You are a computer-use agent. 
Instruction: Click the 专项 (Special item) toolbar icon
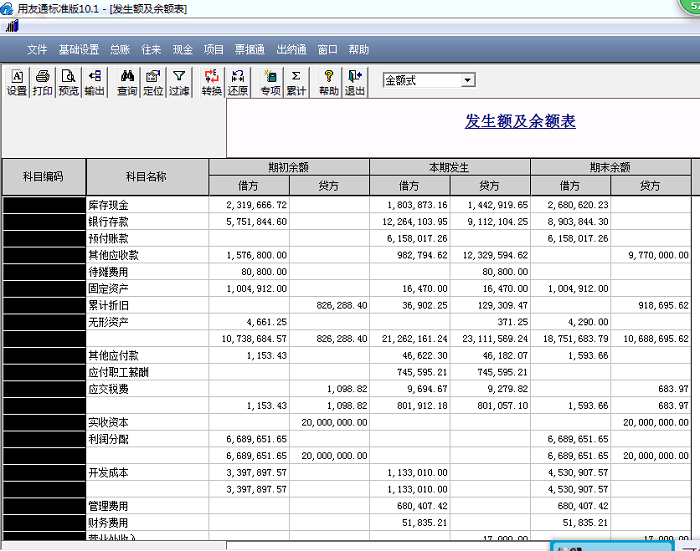[270, 82]
